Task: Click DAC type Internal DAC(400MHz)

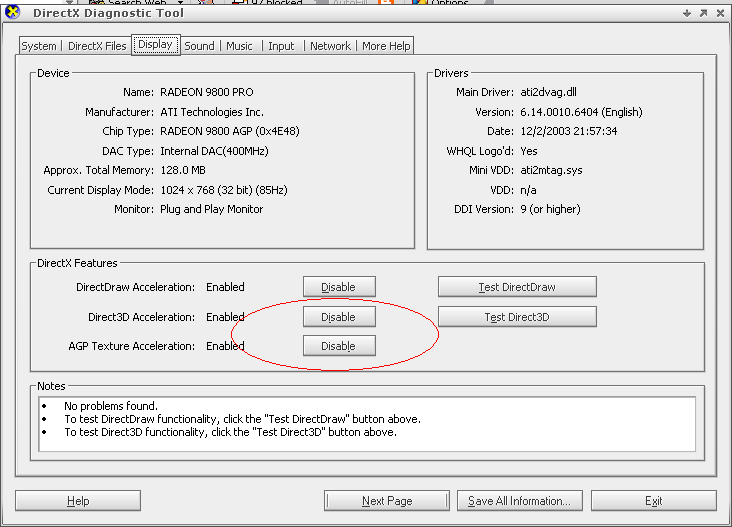Action: point(214,151)
